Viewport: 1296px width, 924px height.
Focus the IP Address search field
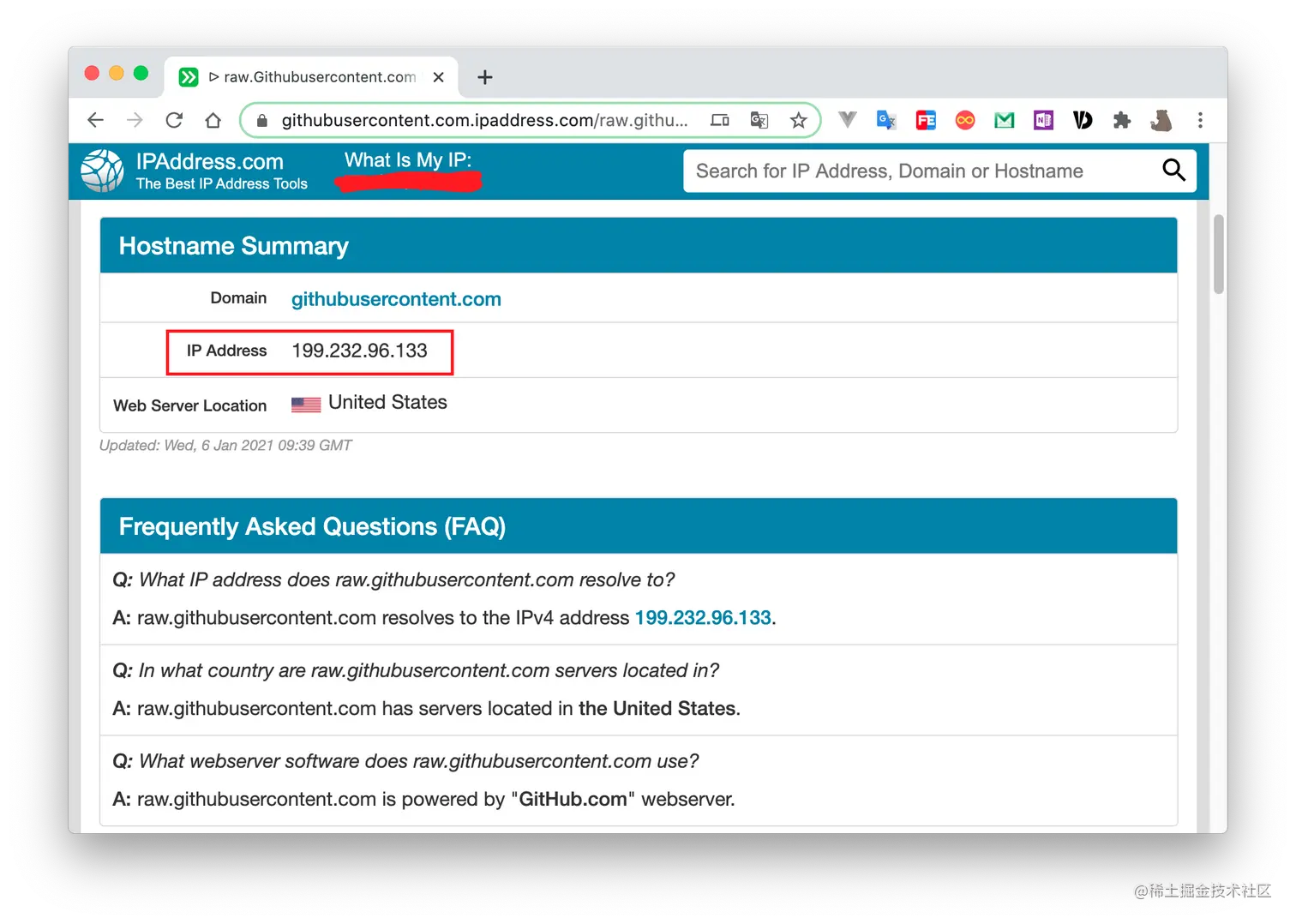(921, 171)
